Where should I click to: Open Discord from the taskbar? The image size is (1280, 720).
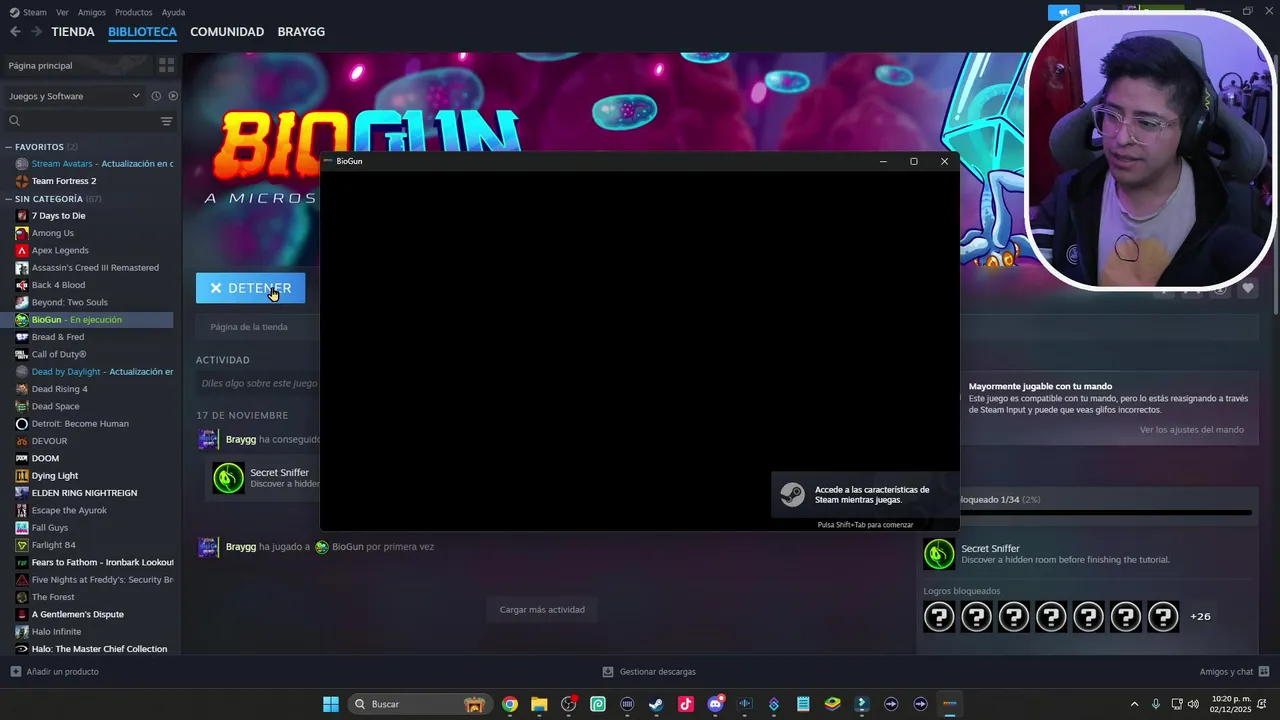715,704
